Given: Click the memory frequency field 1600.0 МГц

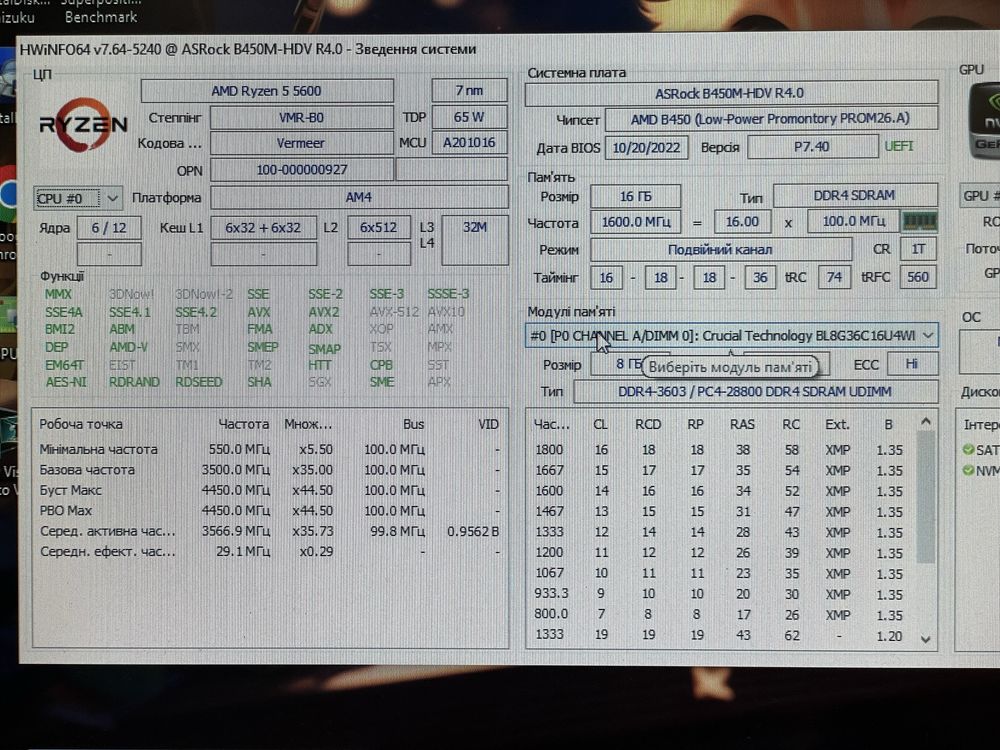Looking at the screenshot, I should pos(636,223).
